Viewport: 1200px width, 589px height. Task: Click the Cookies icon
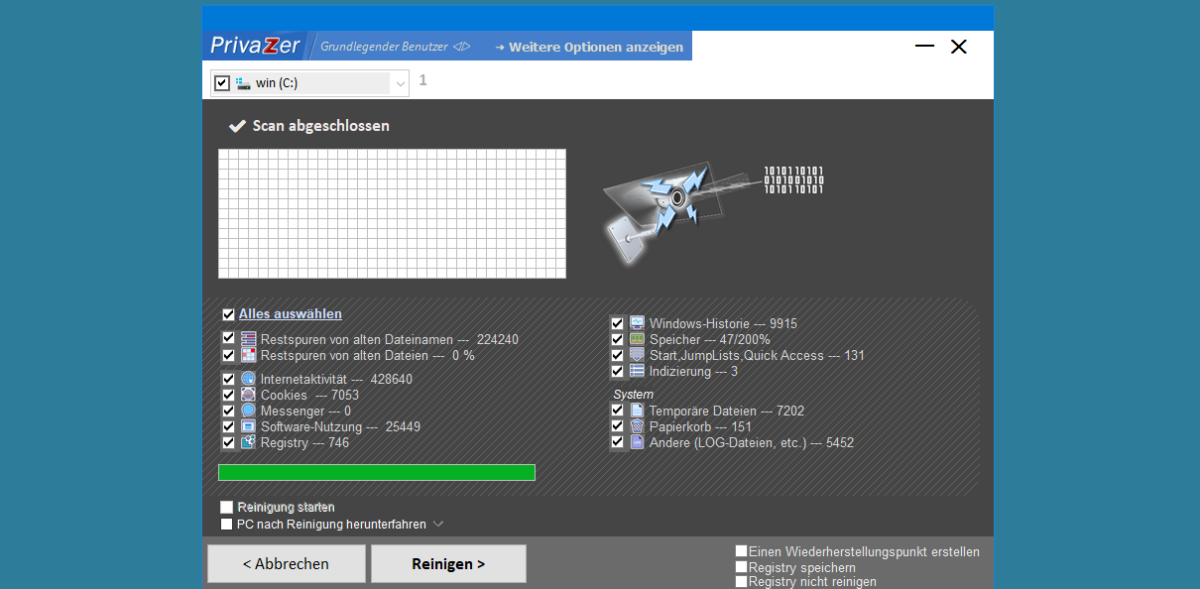(248, 395)
